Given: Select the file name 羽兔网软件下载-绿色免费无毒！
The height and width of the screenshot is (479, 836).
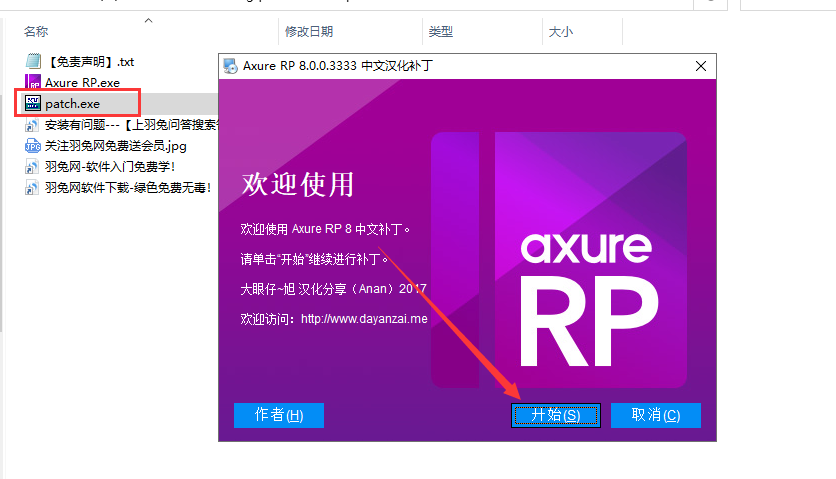Looking at the screenshot, I should 128,187.
